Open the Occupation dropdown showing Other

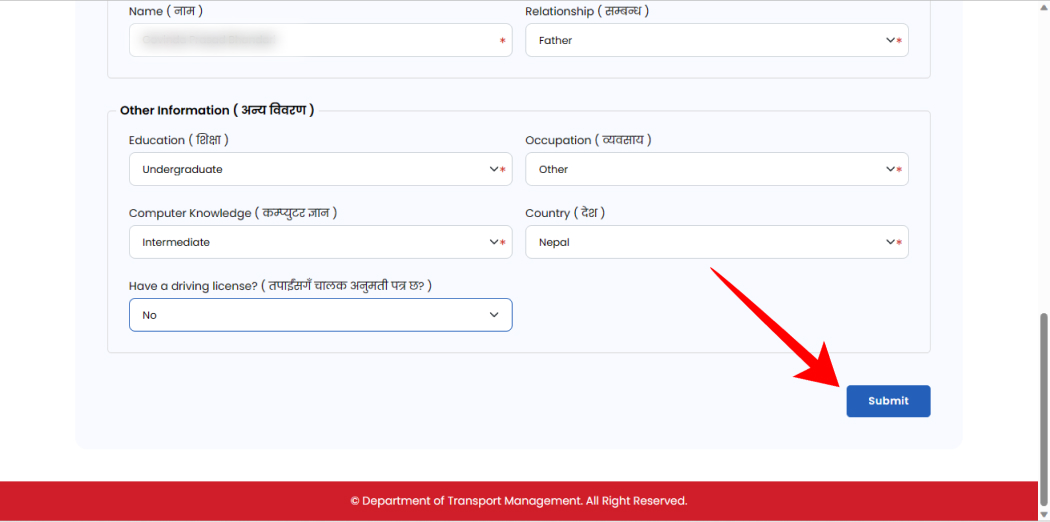(x=717, y=169)
